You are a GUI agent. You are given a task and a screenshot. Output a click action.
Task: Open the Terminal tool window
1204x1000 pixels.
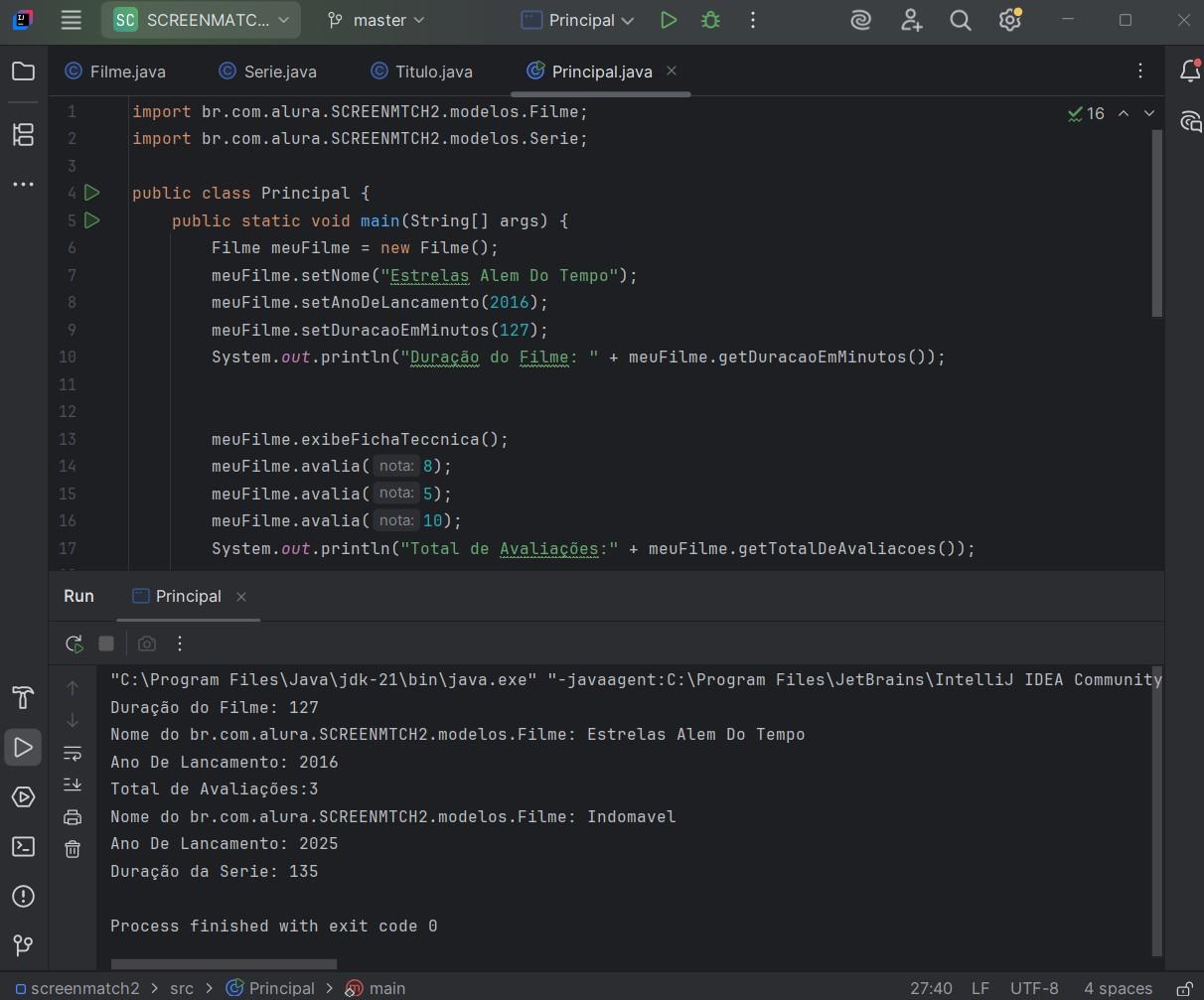tap(23, 846)
